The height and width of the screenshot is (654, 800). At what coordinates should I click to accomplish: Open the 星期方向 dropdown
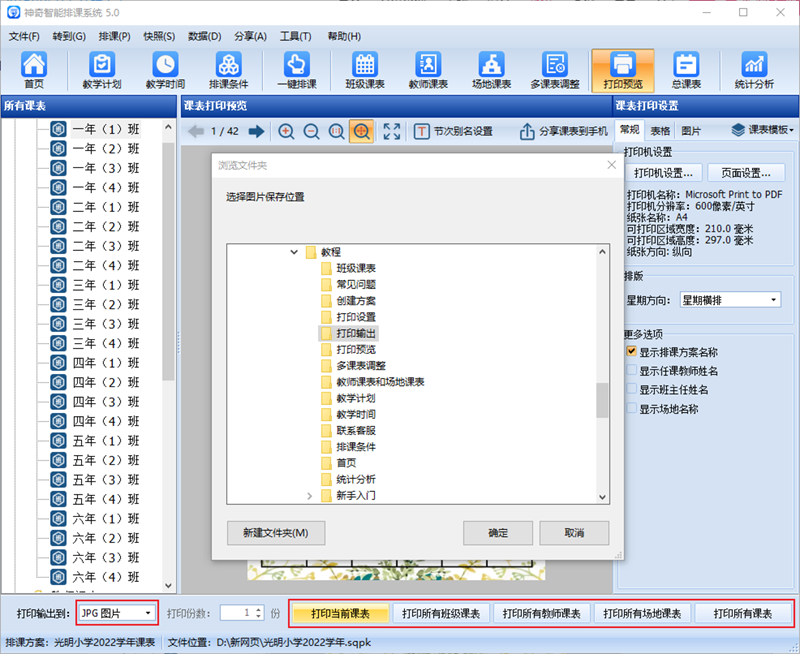click(x=730, y=299)
